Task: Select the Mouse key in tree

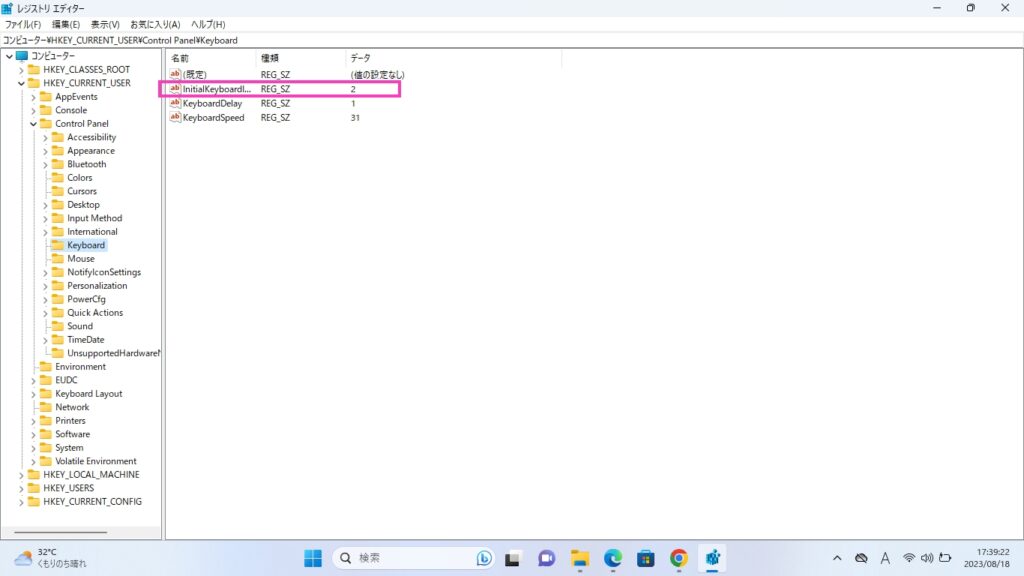Action: tap(81, 259)
